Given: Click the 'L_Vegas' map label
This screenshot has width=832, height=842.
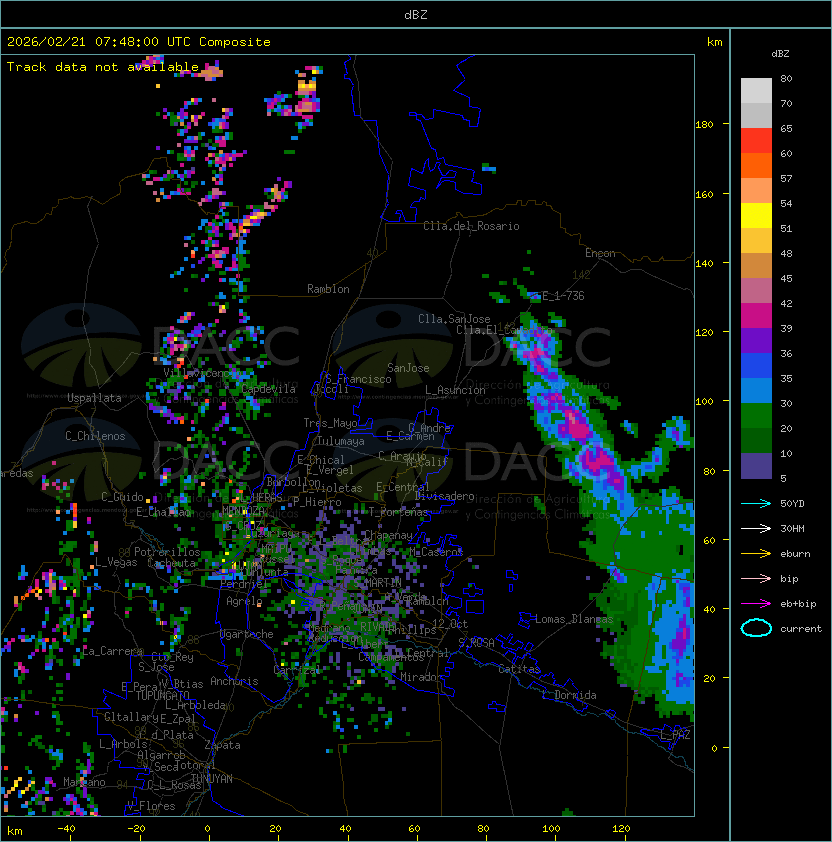Looking at the screenshot, I should coord(116,562).
